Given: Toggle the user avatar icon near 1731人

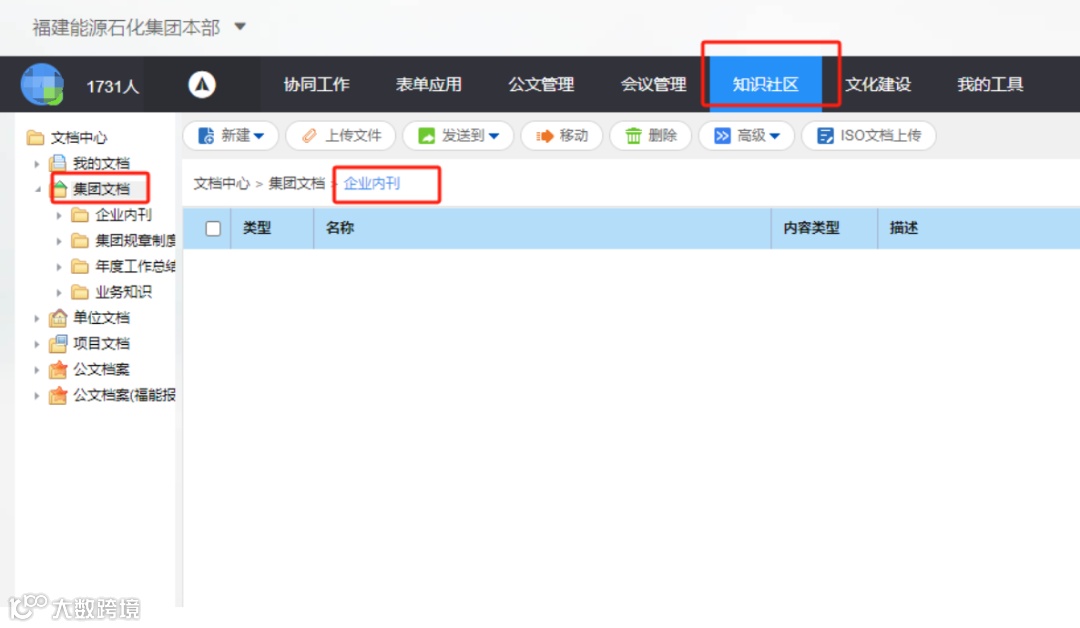Looking at the screenshot, I should coord(42,84).
